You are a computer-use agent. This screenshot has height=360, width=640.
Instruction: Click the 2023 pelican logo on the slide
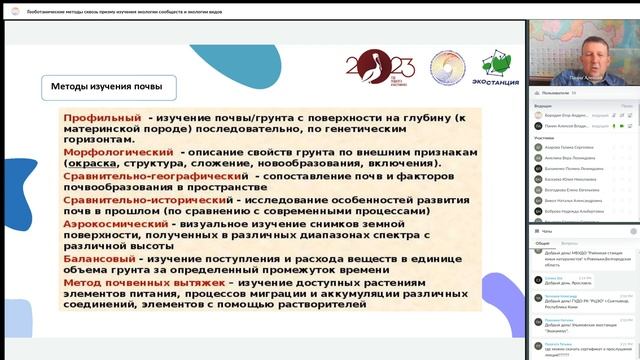pyautogui.click(x=380, y=67)
